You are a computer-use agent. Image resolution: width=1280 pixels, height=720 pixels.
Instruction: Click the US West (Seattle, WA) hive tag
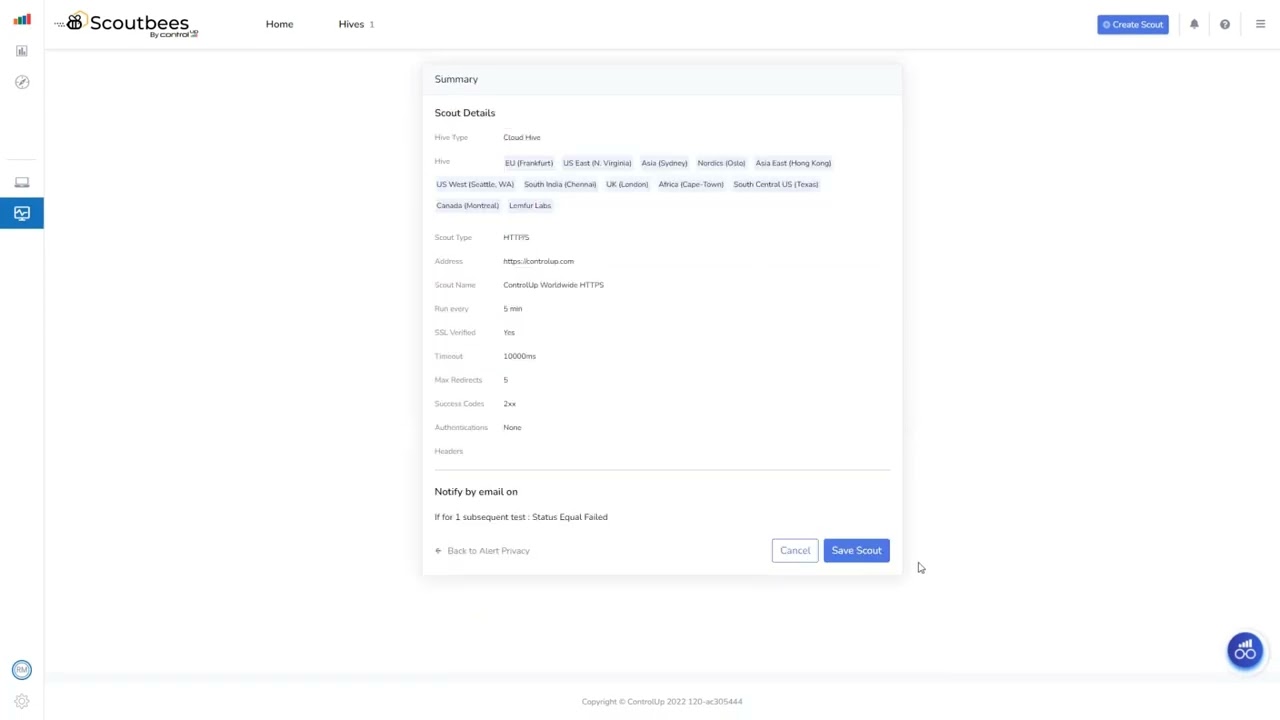[x=475, y=184]
